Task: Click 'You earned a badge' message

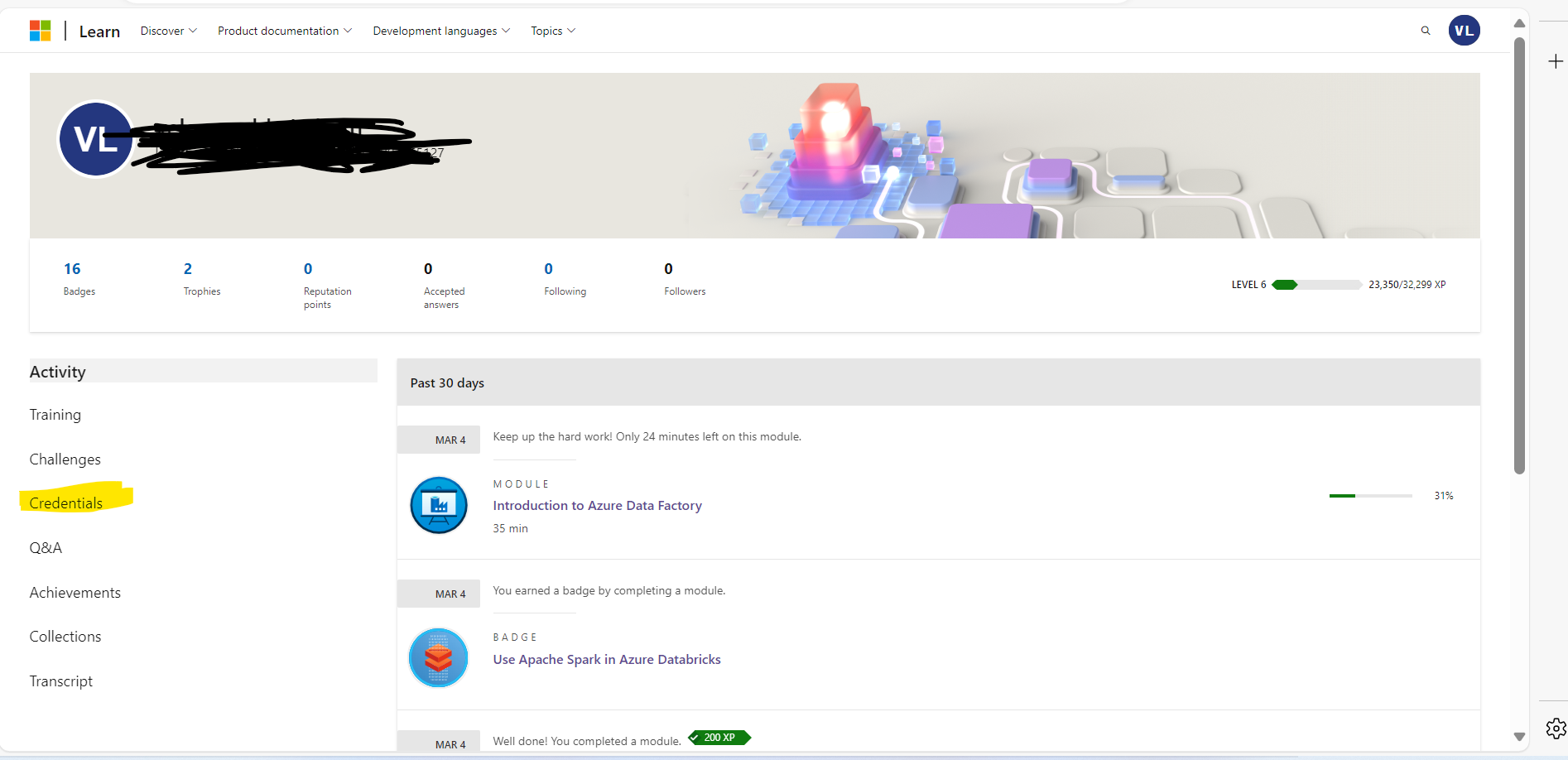Action: (x=609, y=591)
